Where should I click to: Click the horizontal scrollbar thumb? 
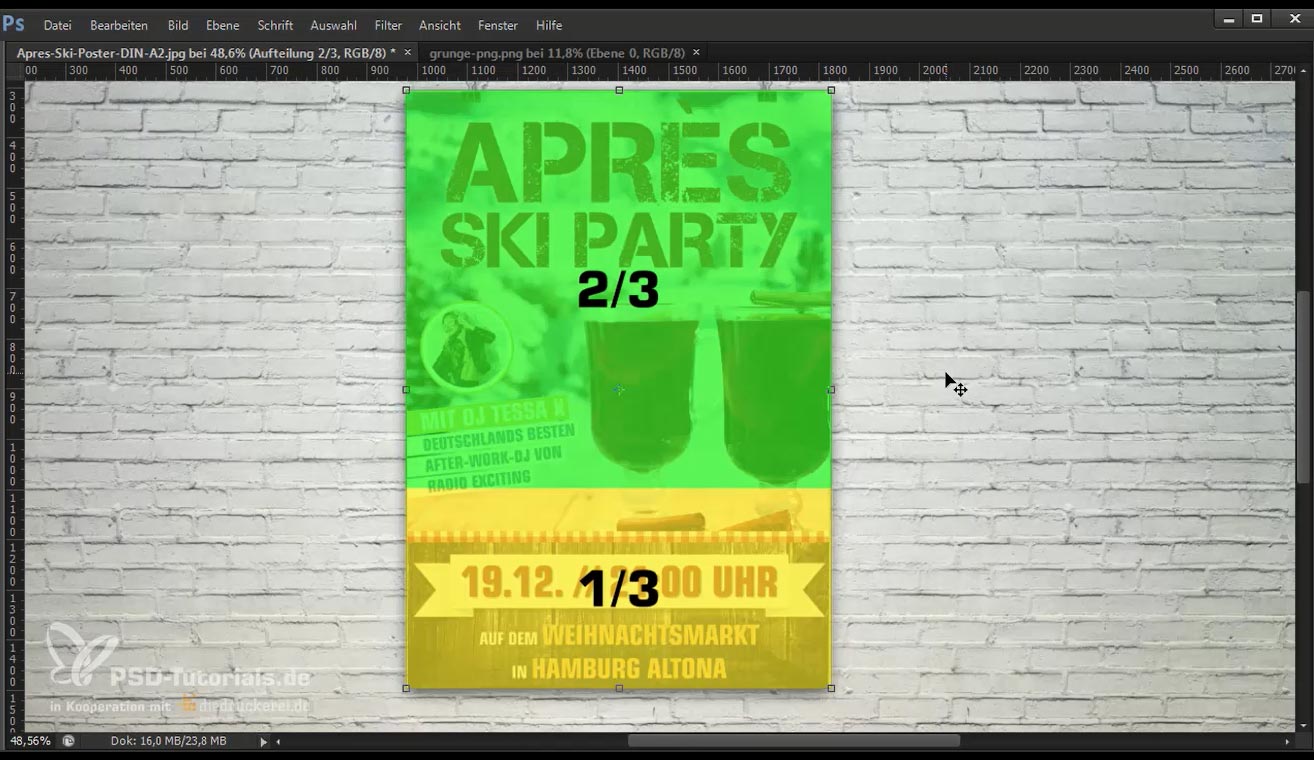coord(793,741)
